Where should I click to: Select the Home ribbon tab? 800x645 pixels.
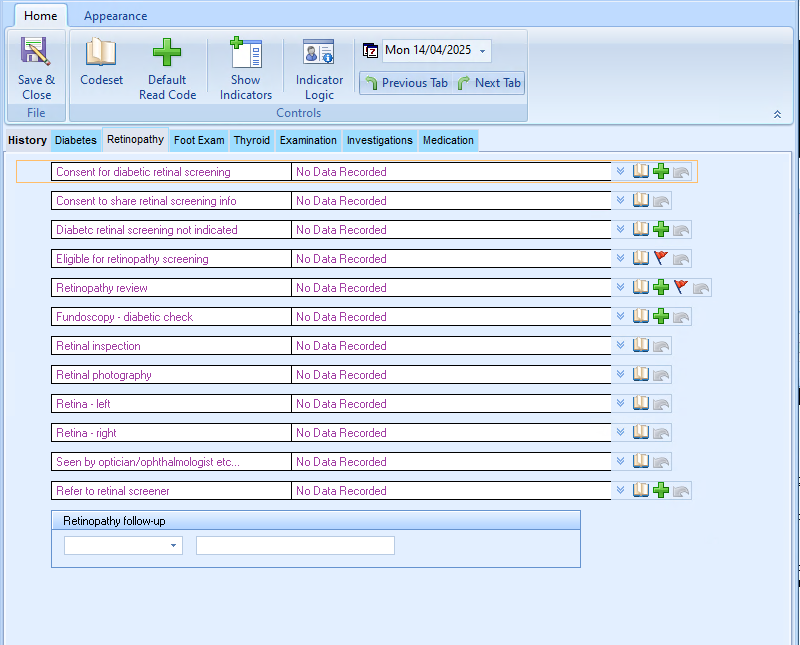coord(40,16)
